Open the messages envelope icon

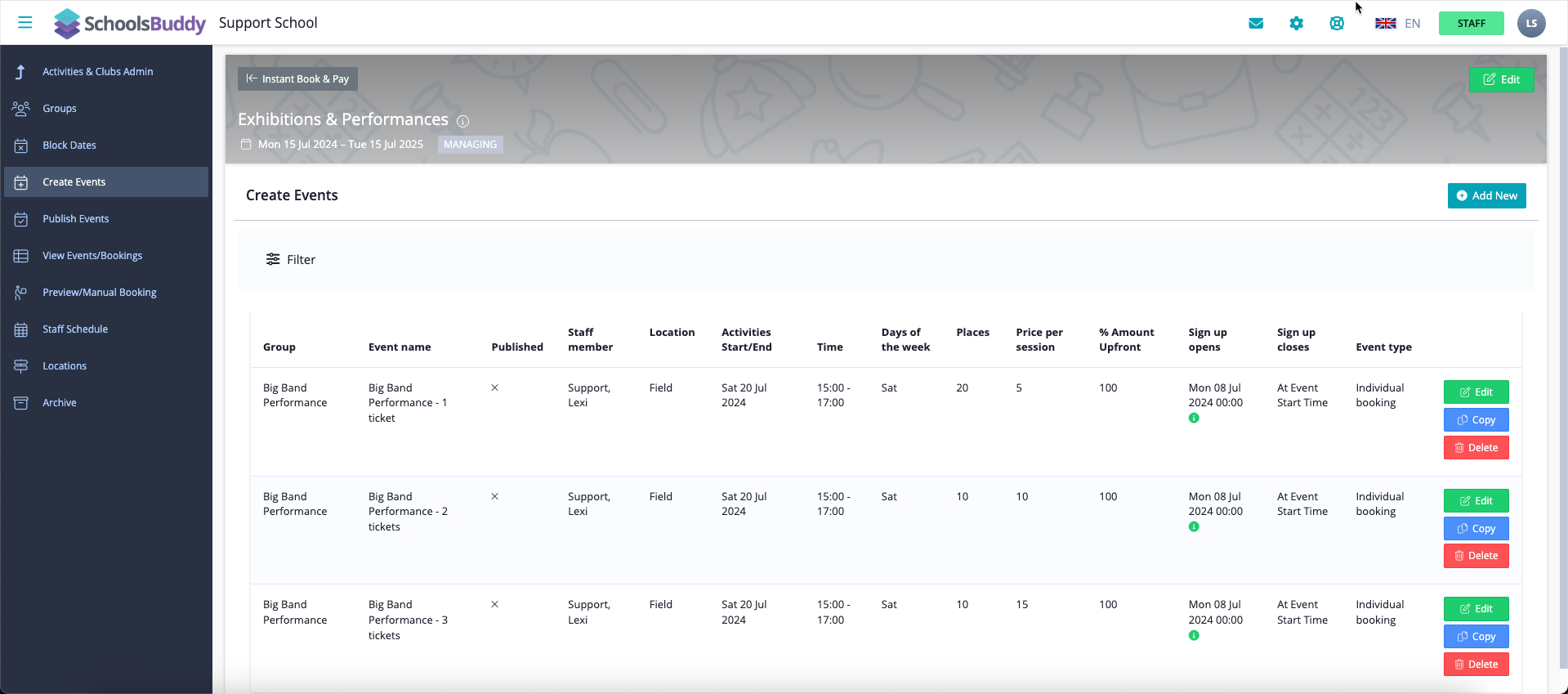coord(1256,23)
